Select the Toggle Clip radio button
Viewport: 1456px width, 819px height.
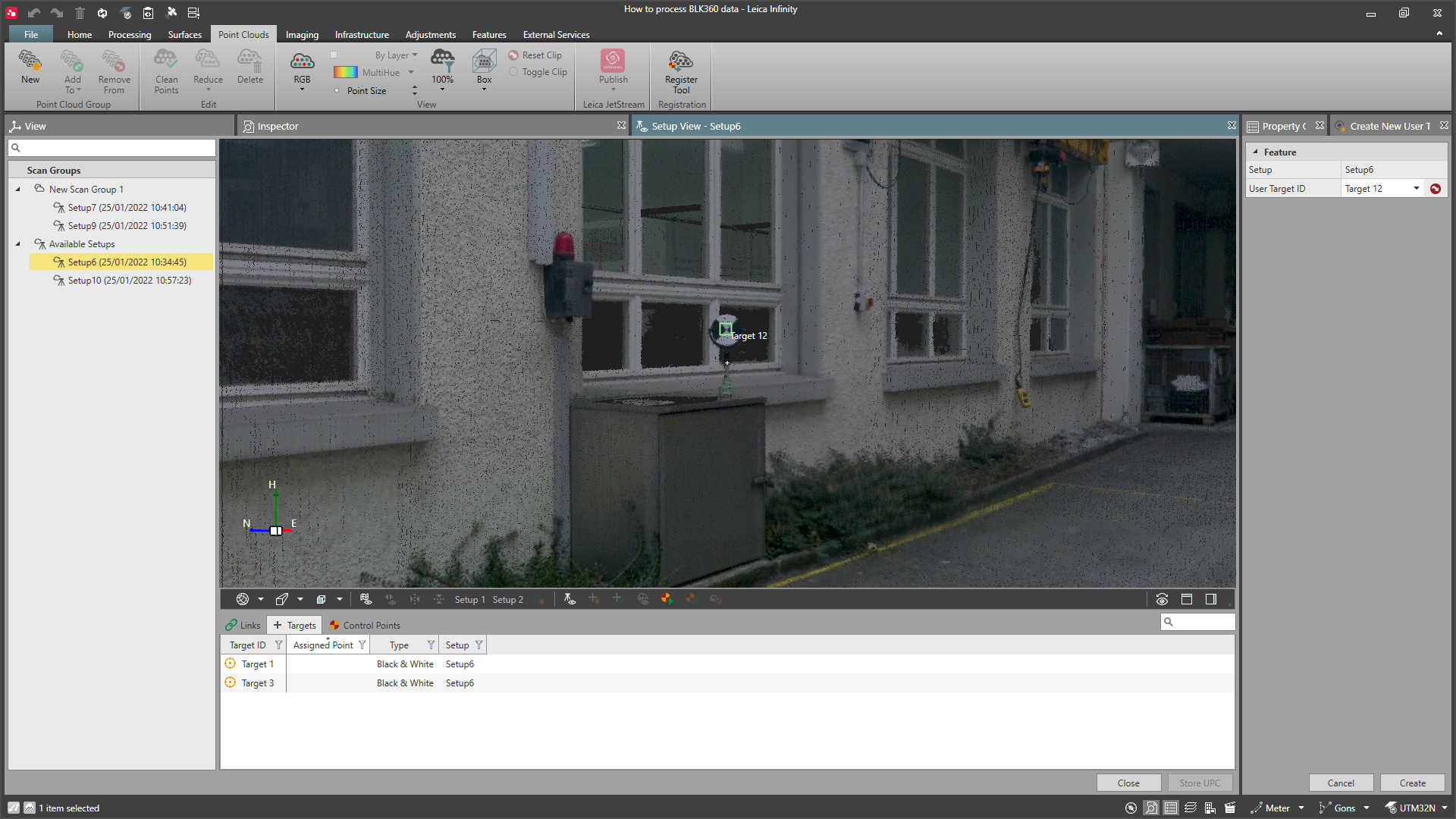(513, 72)
